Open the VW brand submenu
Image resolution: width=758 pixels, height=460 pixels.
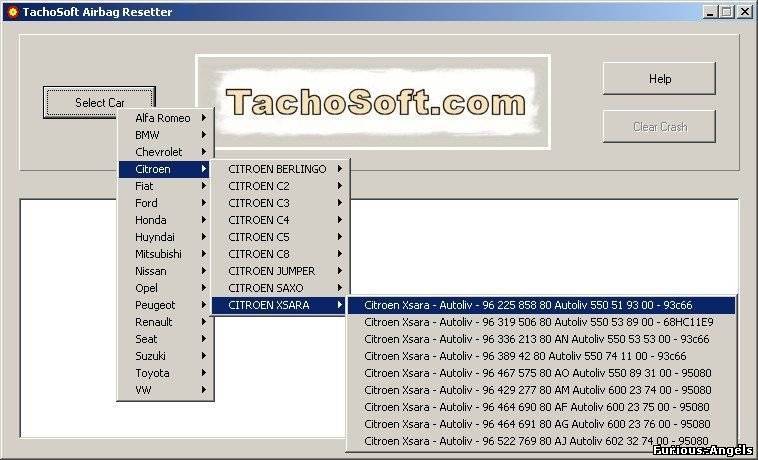click(x=164, y=390)
